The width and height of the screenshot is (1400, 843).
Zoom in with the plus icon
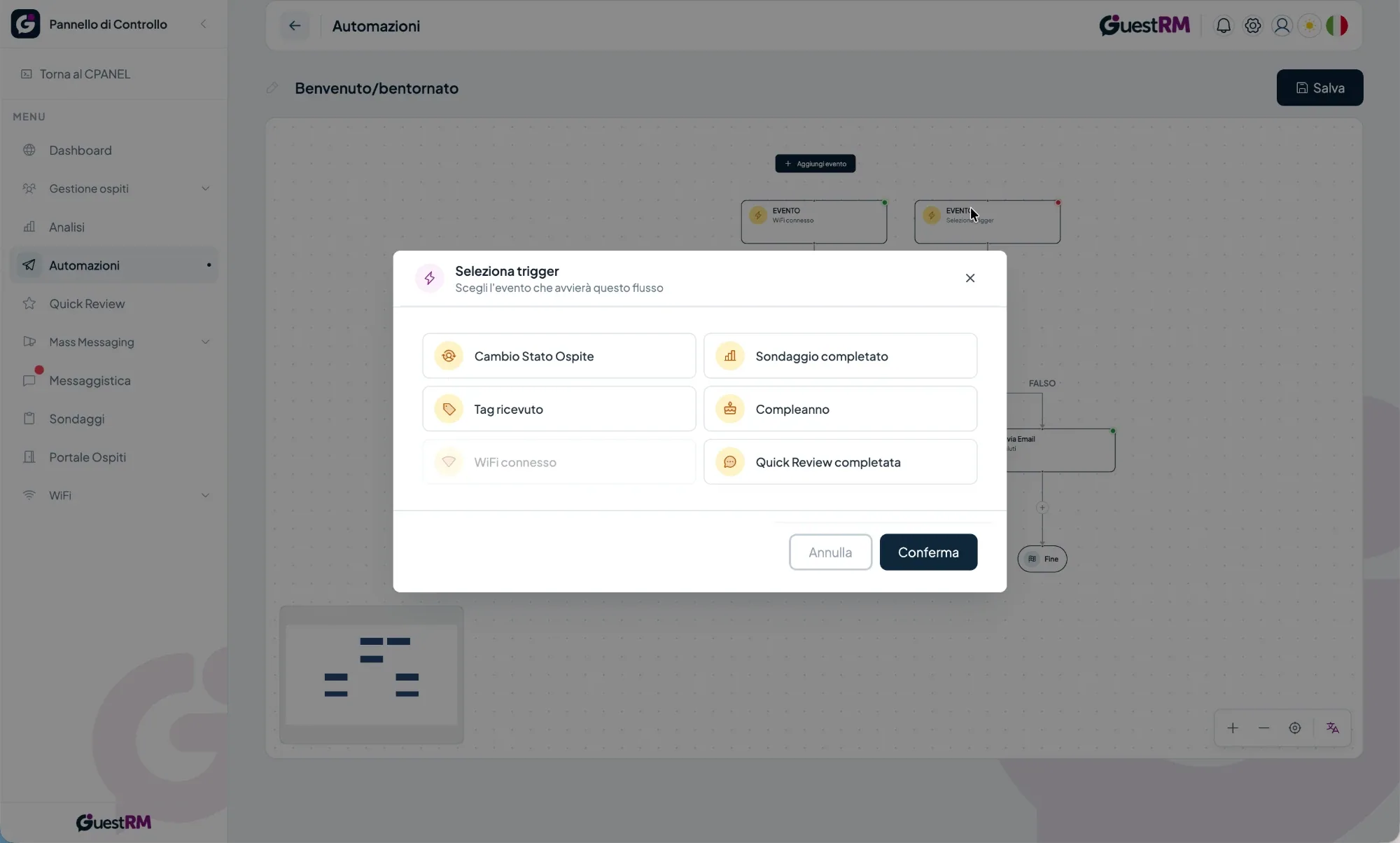[x=1233, y=728]
